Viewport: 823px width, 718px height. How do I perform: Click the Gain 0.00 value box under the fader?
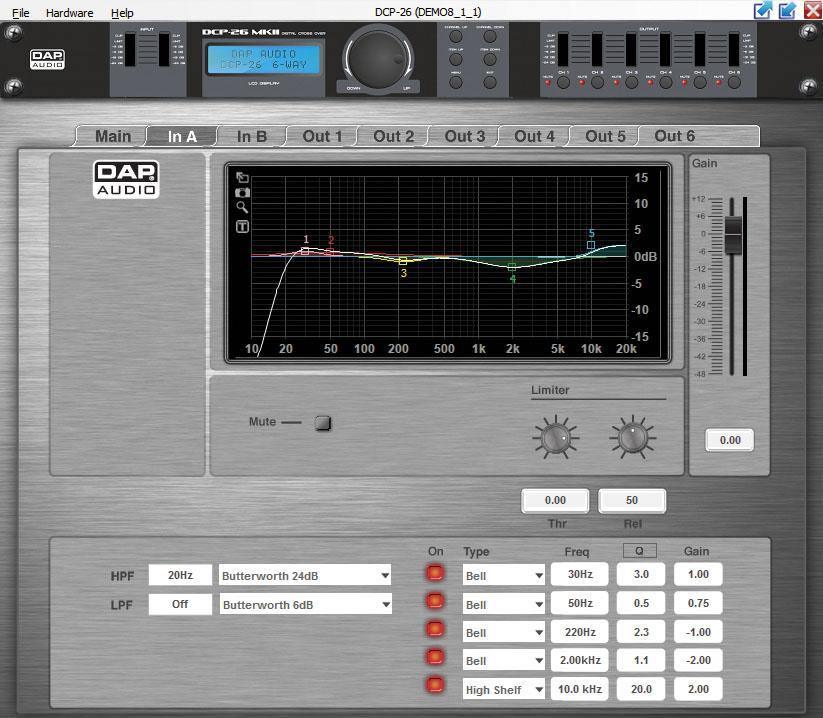coord(730,440)
